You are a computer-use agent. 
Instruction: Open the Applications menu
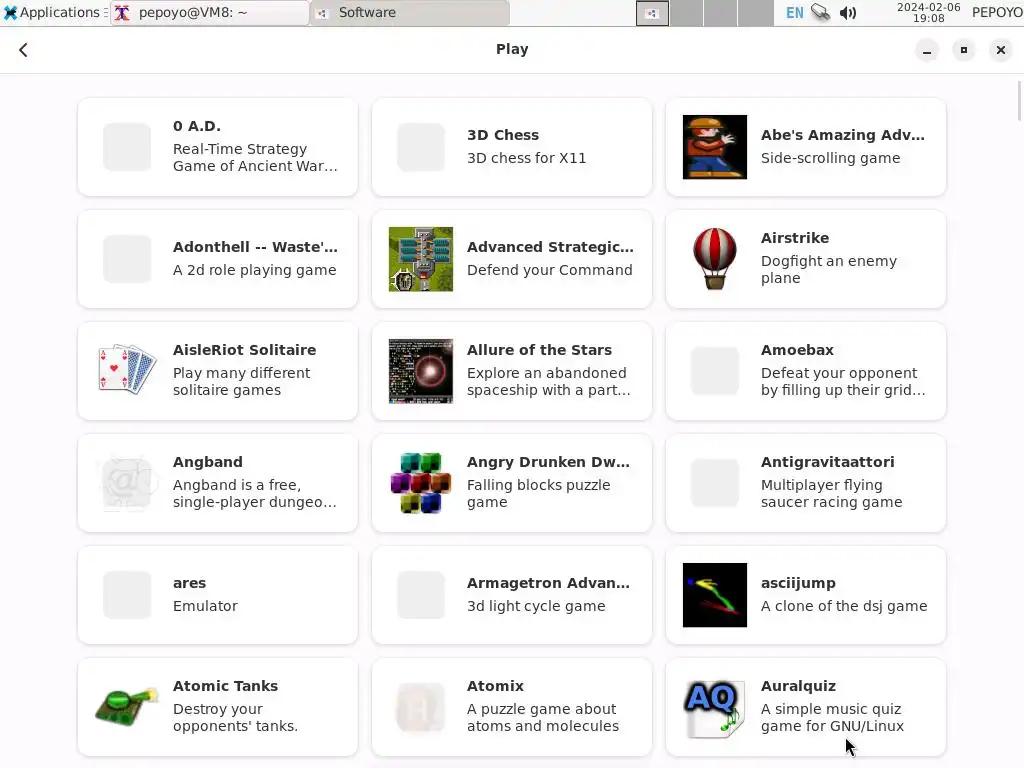pyautogui.click(x=52, y=12)
